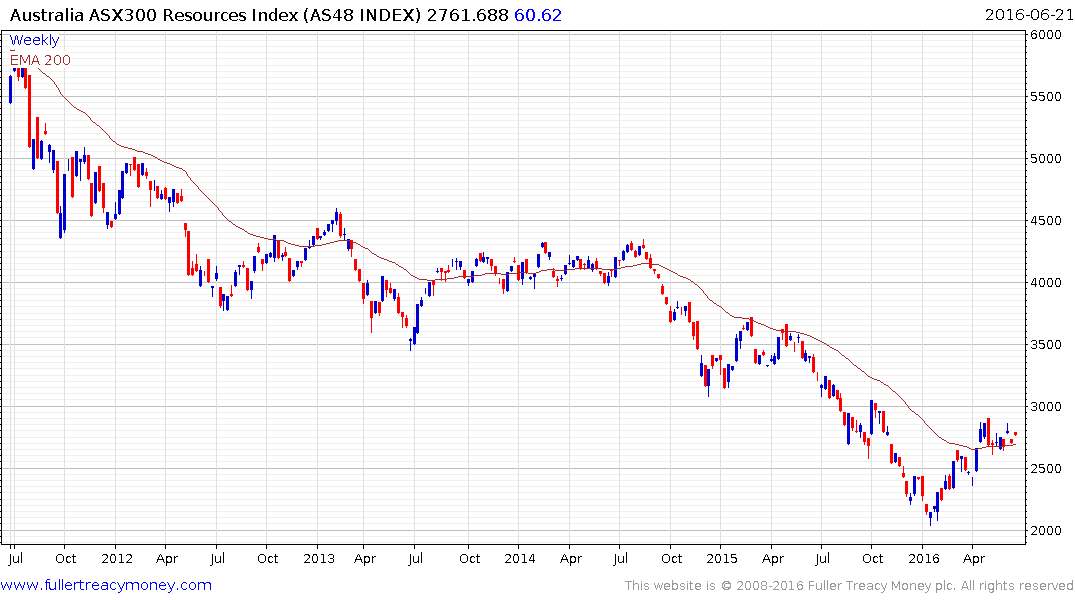The width and height of the screenshot is (1075, 600).
Task: Select the 2015 x-axis label
Action: [722, 558]
